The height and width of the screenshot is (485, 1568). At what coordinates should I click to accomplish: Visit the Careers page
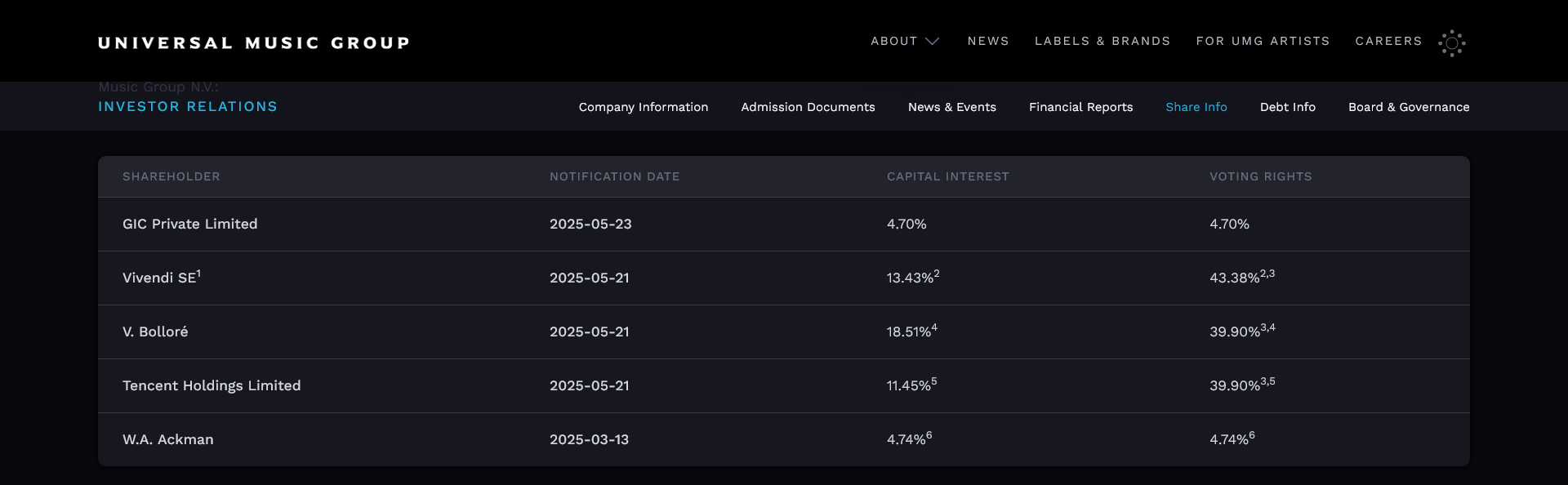point(1388,41)
